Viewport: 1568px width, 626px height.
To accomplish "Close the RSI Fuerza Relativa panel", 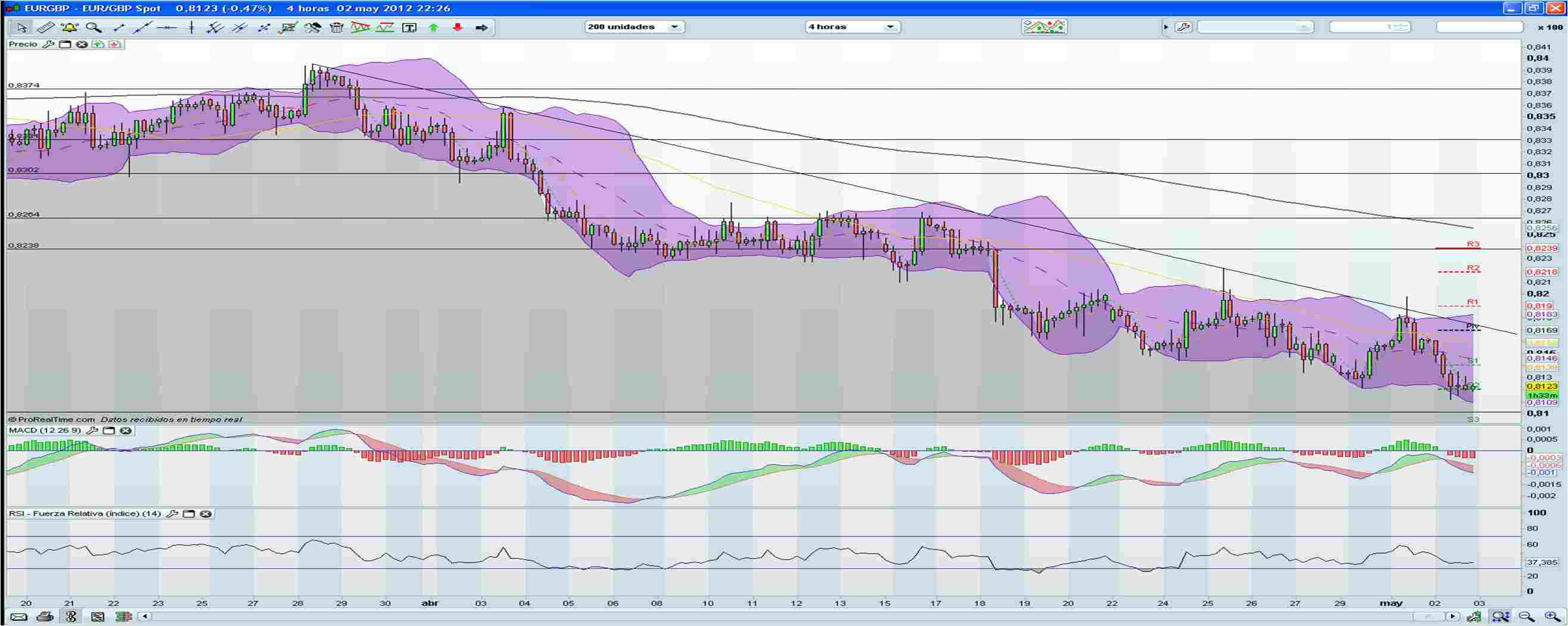I will [x=205, y=514].
